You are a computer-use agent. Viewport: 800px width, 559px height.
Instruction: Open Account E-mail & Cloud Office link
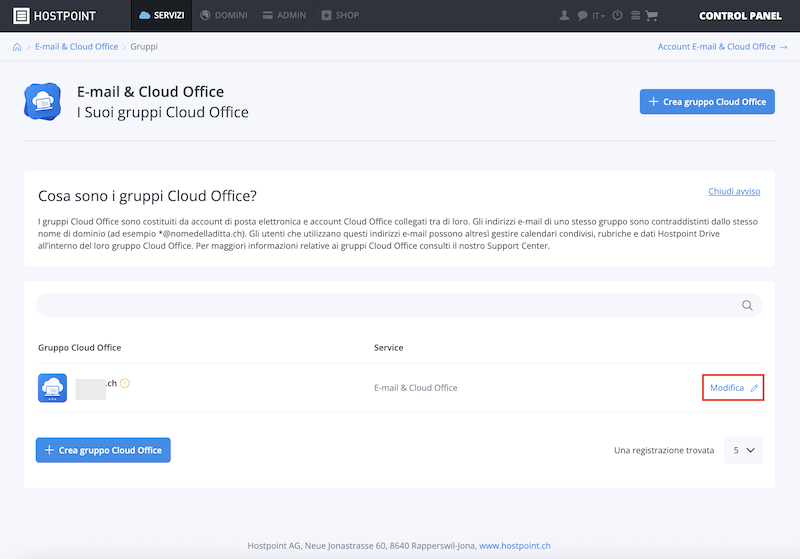click(722, 46)
